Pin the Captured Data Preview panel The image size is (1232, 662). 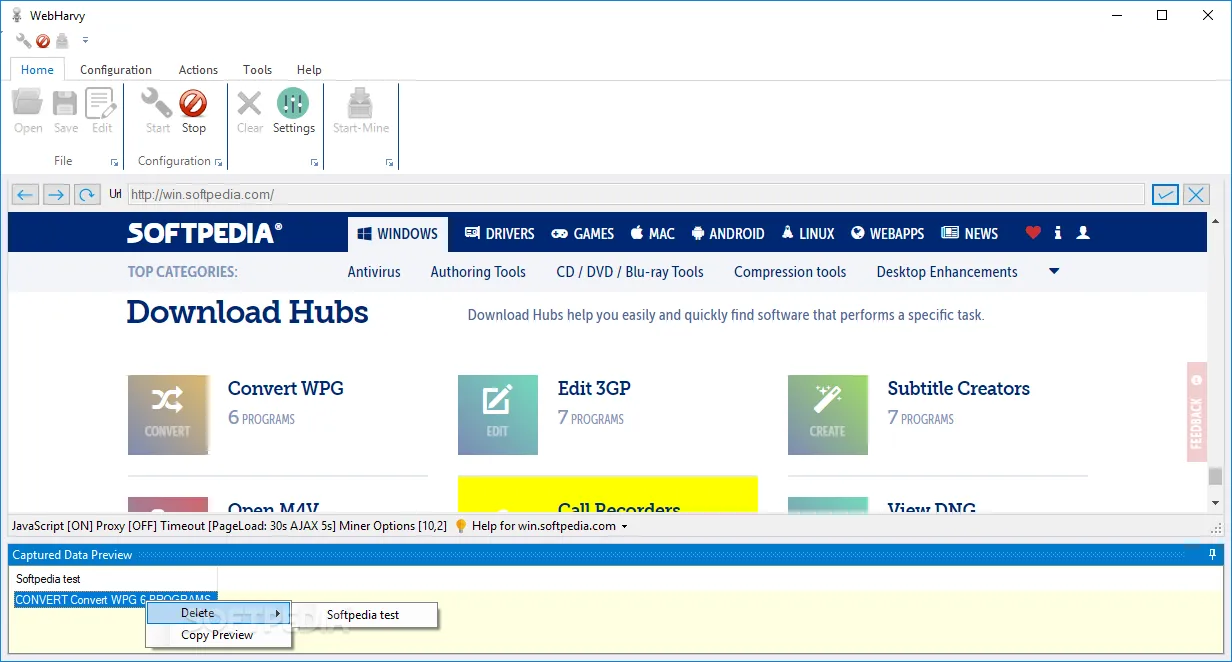pyautogui.click(x=1212, y=554)
